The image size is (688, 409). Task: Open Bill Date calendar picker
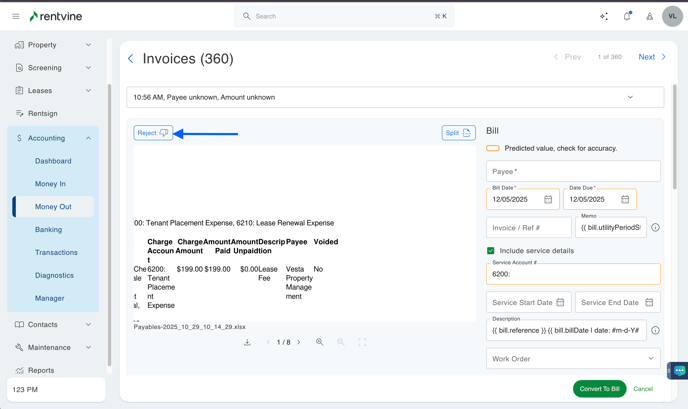point(548,200)
